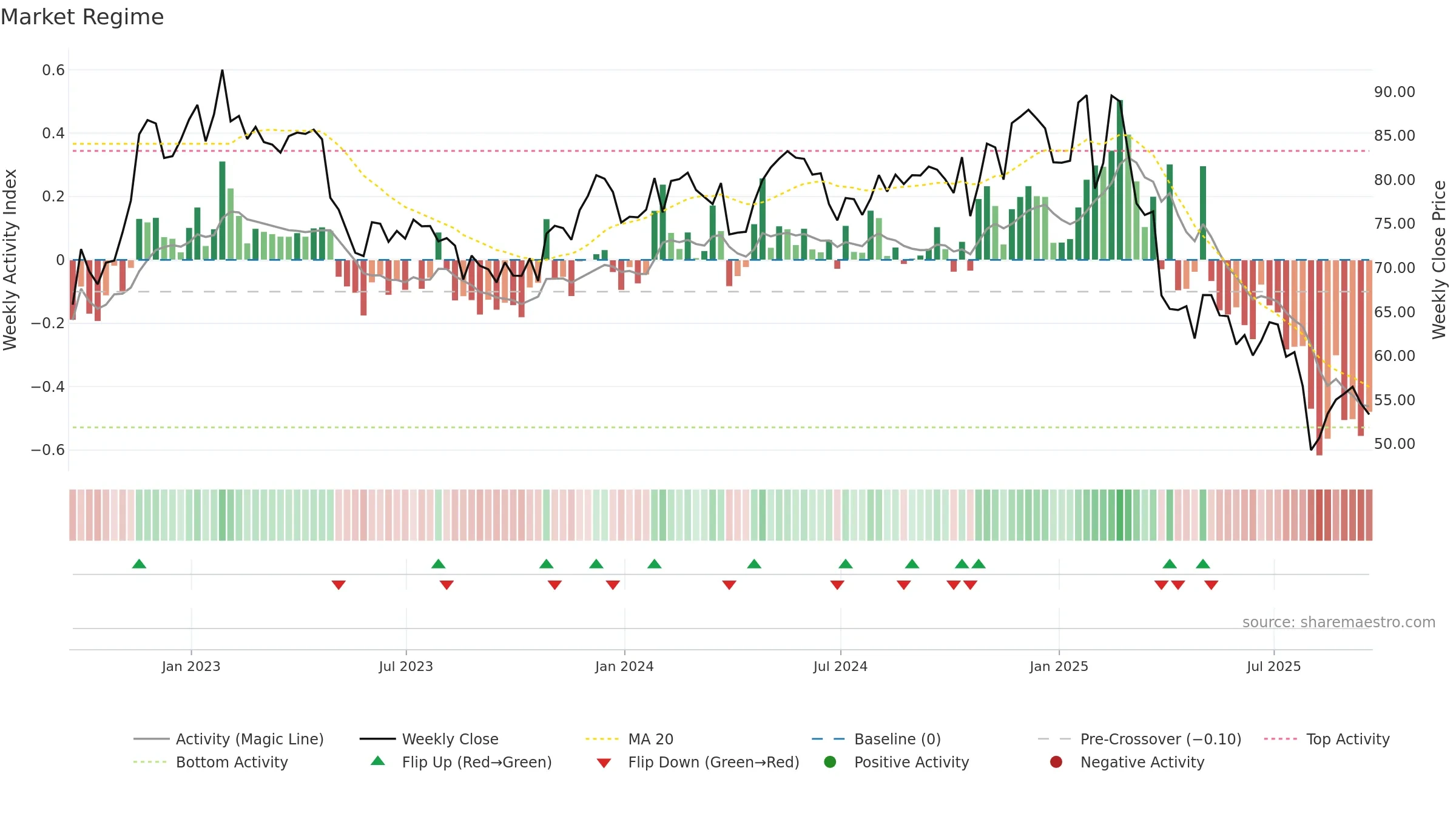Click the Jan 2024 x-axis label
Screen dimensions: 1456x819
pyautogui.click(x=624, y=666)
